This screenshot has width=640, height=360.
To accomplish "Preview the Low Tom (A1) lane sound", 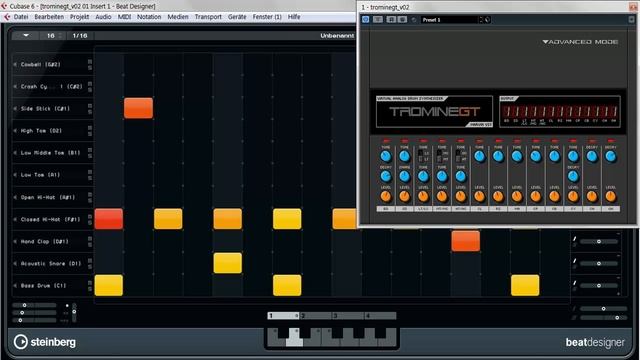I will [x=15, y=175].
